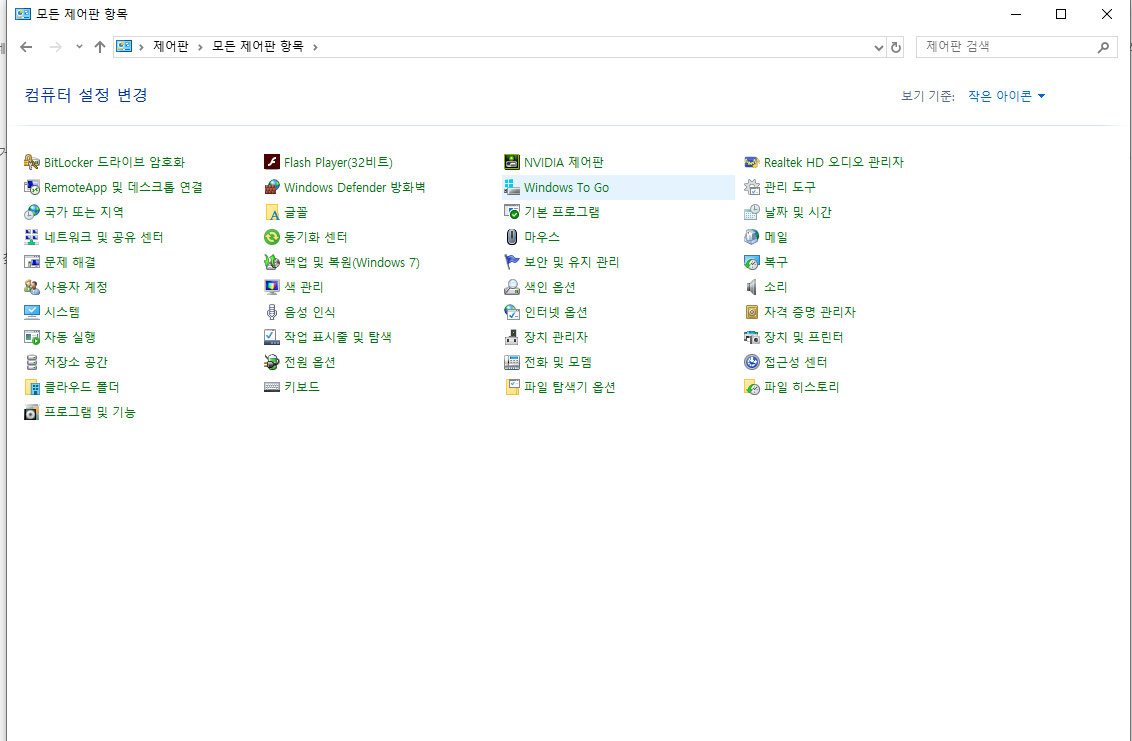Viewport: 1132px width, 741px height.
Task: Click the 전화 및 모뎀 icon
Action: 512,362
